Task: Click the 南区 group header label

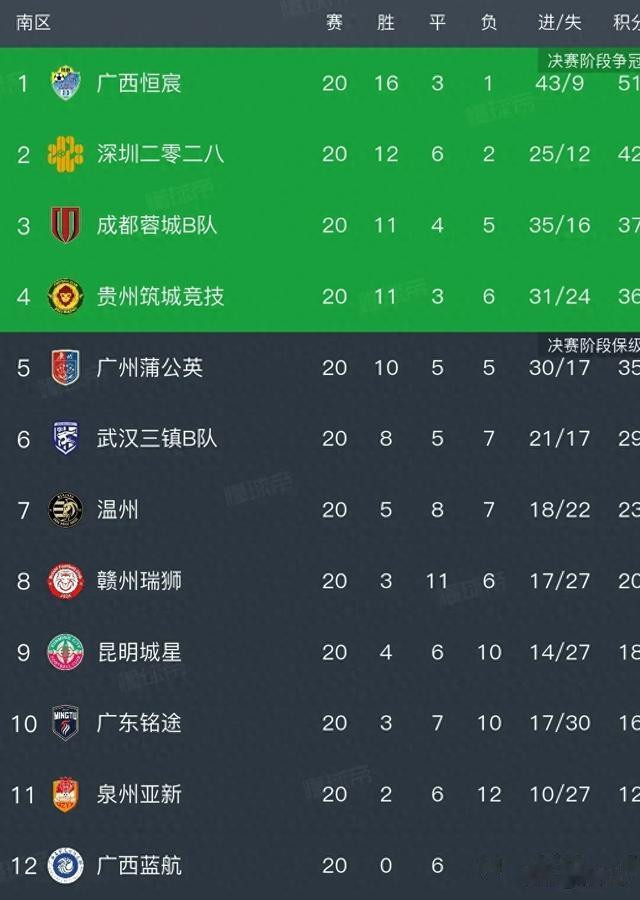Action: coord(33,22)
